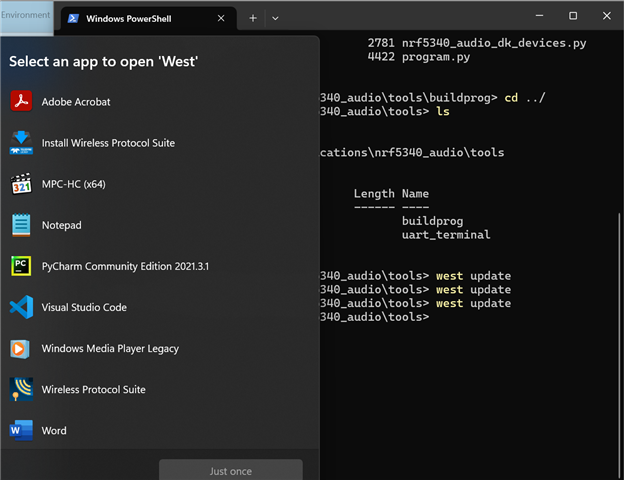Viewport: 624px width, 480px height.
Task: Click program.py in the terminal listing
Action: [x=436, y=57]
